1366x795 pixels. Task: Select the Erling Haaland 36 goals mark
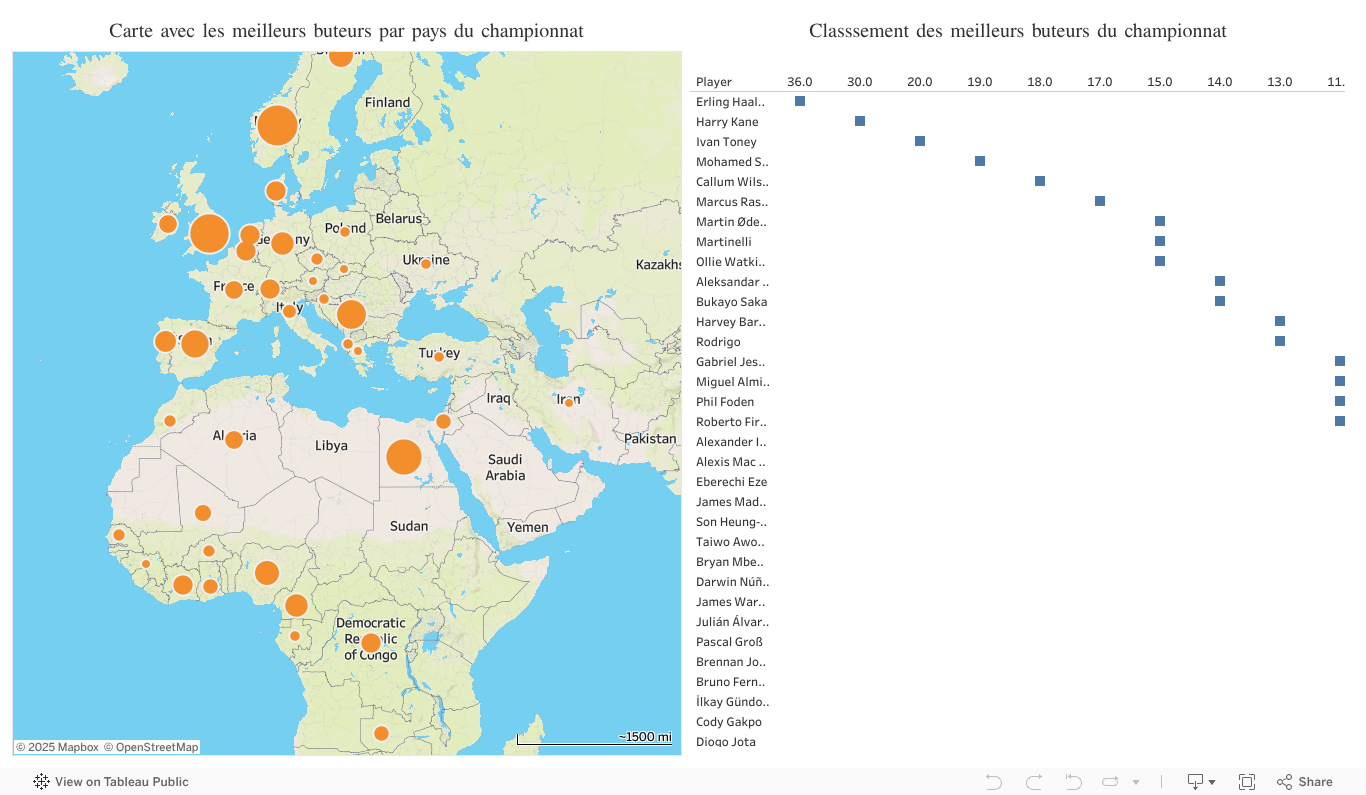[x=800, y=101]
